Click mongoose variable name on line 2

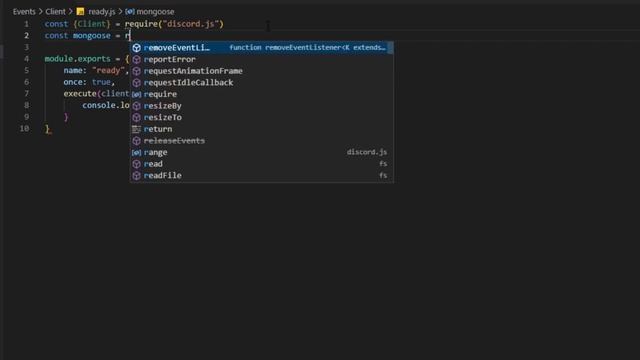[x=91, y=36]
